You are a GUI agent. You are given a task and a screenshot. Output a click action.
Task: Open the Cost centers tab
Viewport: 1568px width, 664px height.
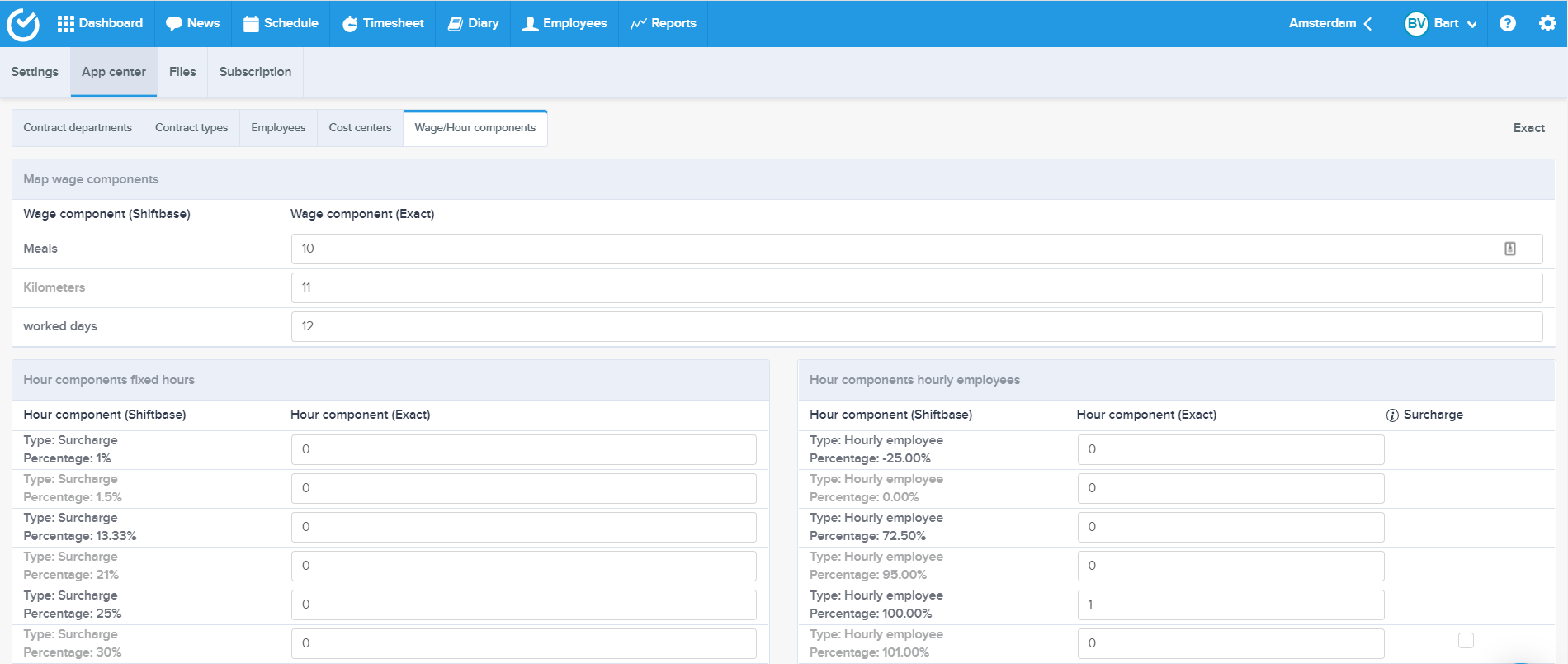coord(360,128)
